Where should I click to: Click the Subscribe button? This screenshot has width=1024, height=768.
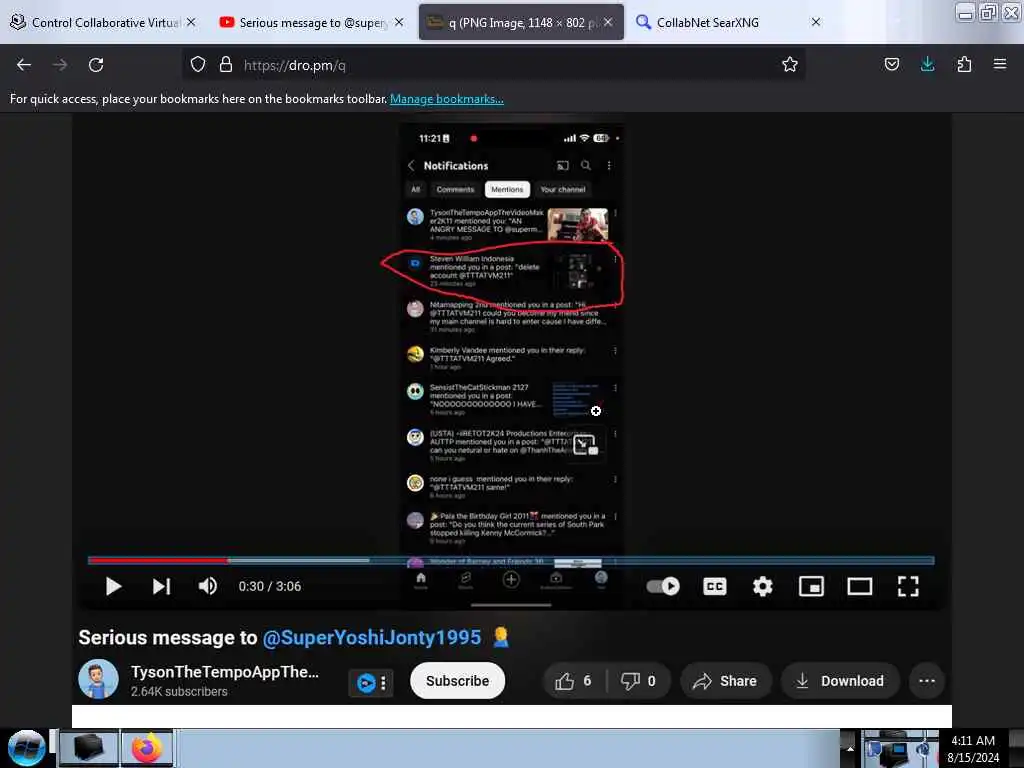(457, 681)
